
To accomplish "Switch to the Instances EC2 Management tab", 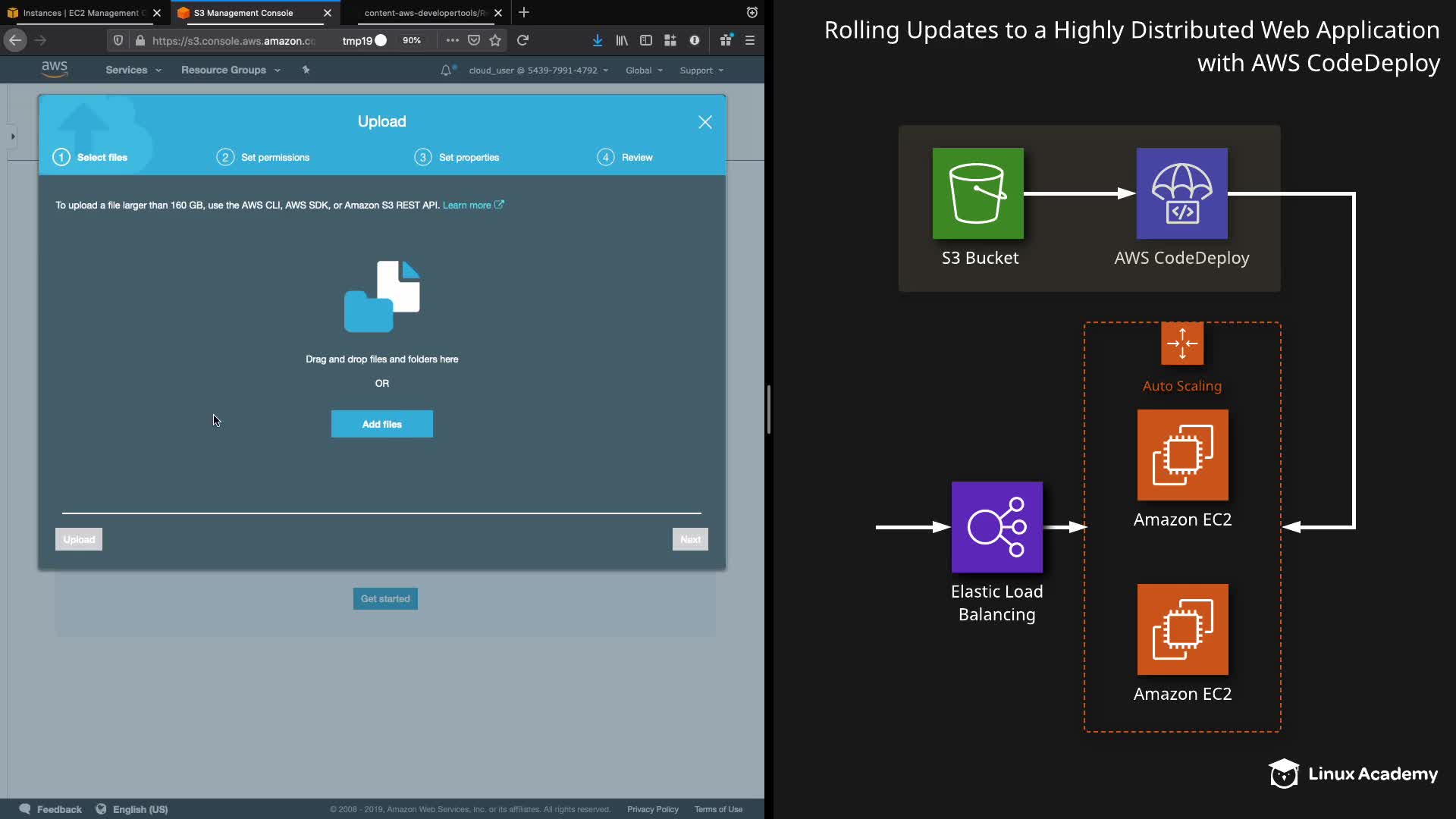I will [x=80, y=13].
